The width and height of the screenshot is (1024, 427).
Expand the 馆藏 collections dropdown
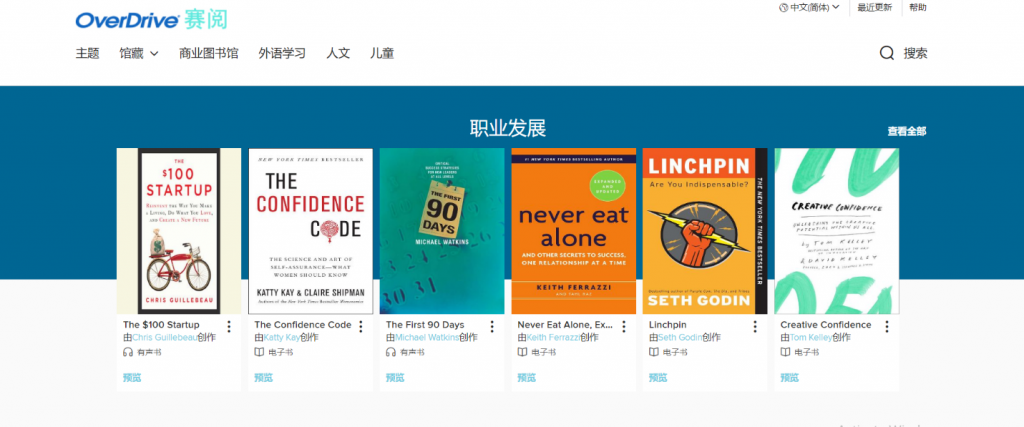coord(139,54)
